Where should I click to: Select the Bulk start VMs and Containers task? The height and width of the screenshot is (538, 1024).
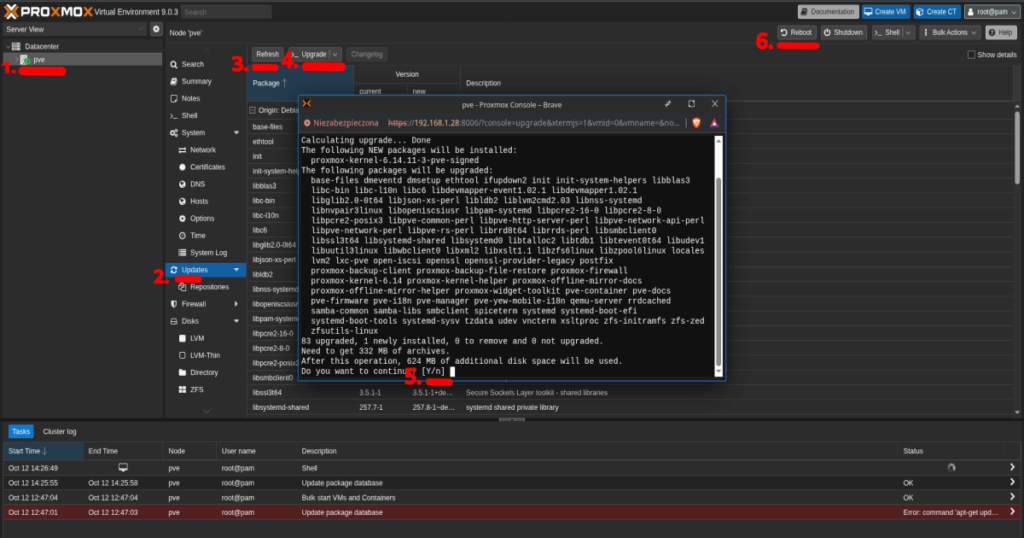tap(511, 498)
